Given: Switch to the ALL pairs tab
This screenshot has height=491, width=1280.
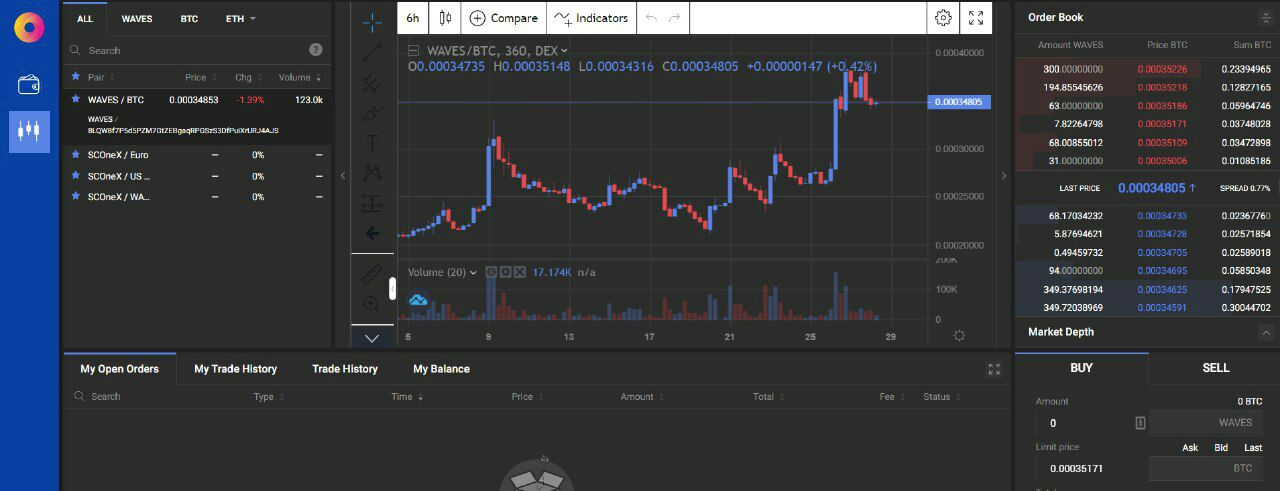Looking at the screenshot, I should pos(85,18).
